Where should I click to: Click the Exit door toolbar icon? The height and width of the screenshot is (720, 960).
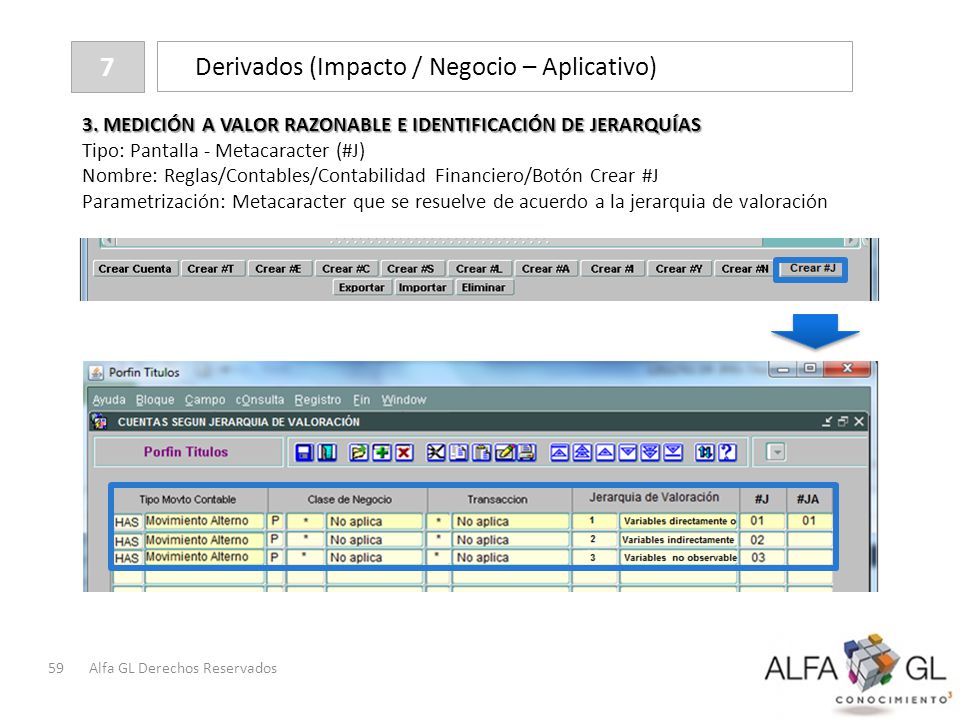(328, 452)
